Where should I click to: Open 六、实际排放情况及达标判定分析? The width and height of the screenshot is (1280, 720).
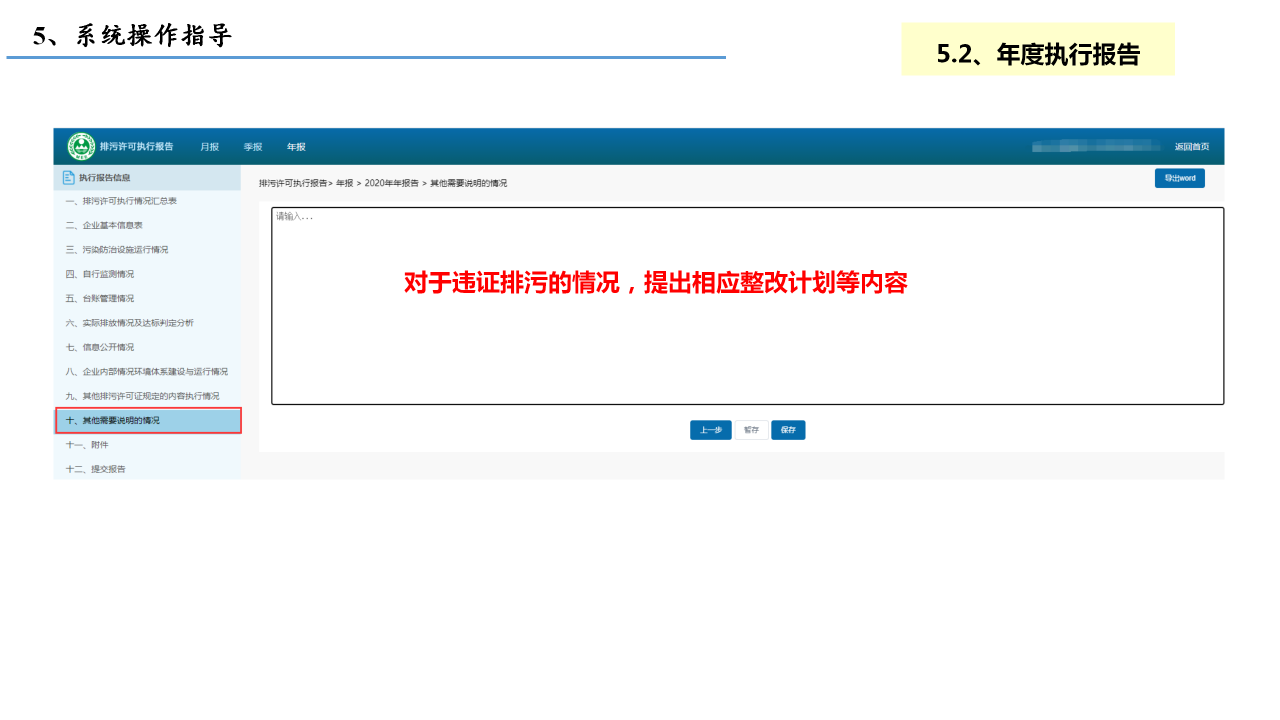click(x=130, y=323)
